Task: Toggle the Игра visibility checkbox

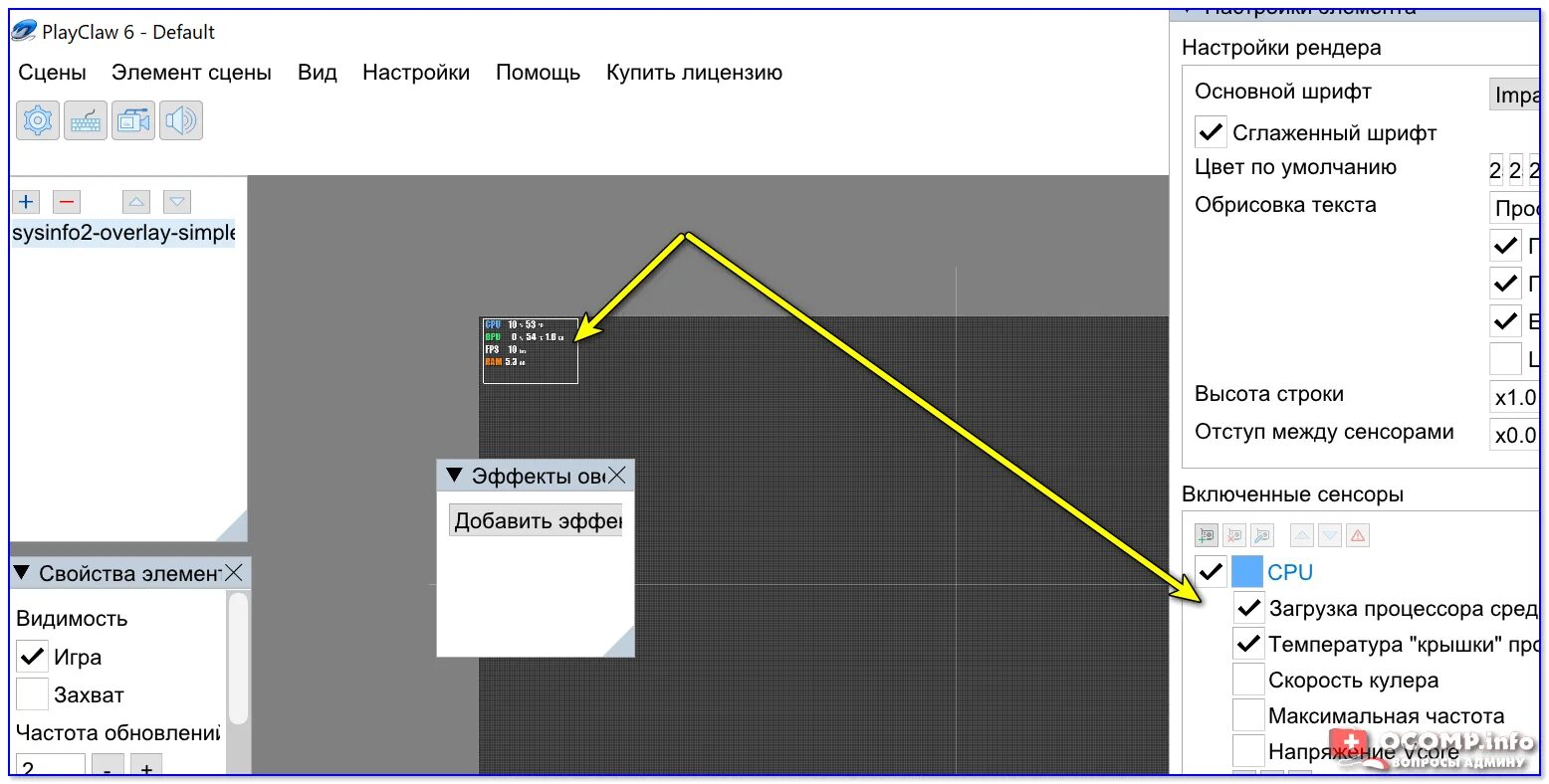Action: [33, 657]
